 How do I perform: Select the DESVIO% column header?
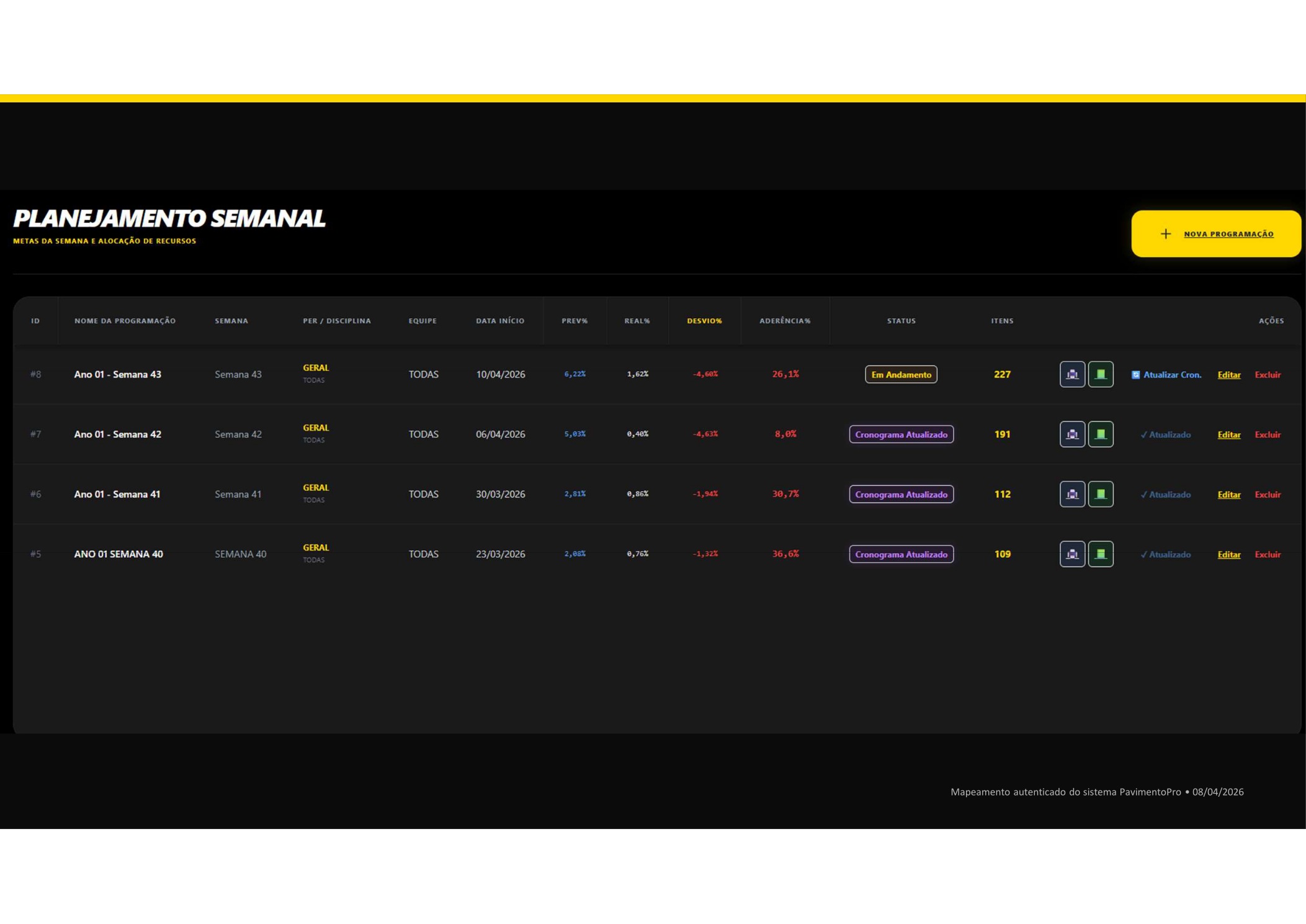coord(704,321)
